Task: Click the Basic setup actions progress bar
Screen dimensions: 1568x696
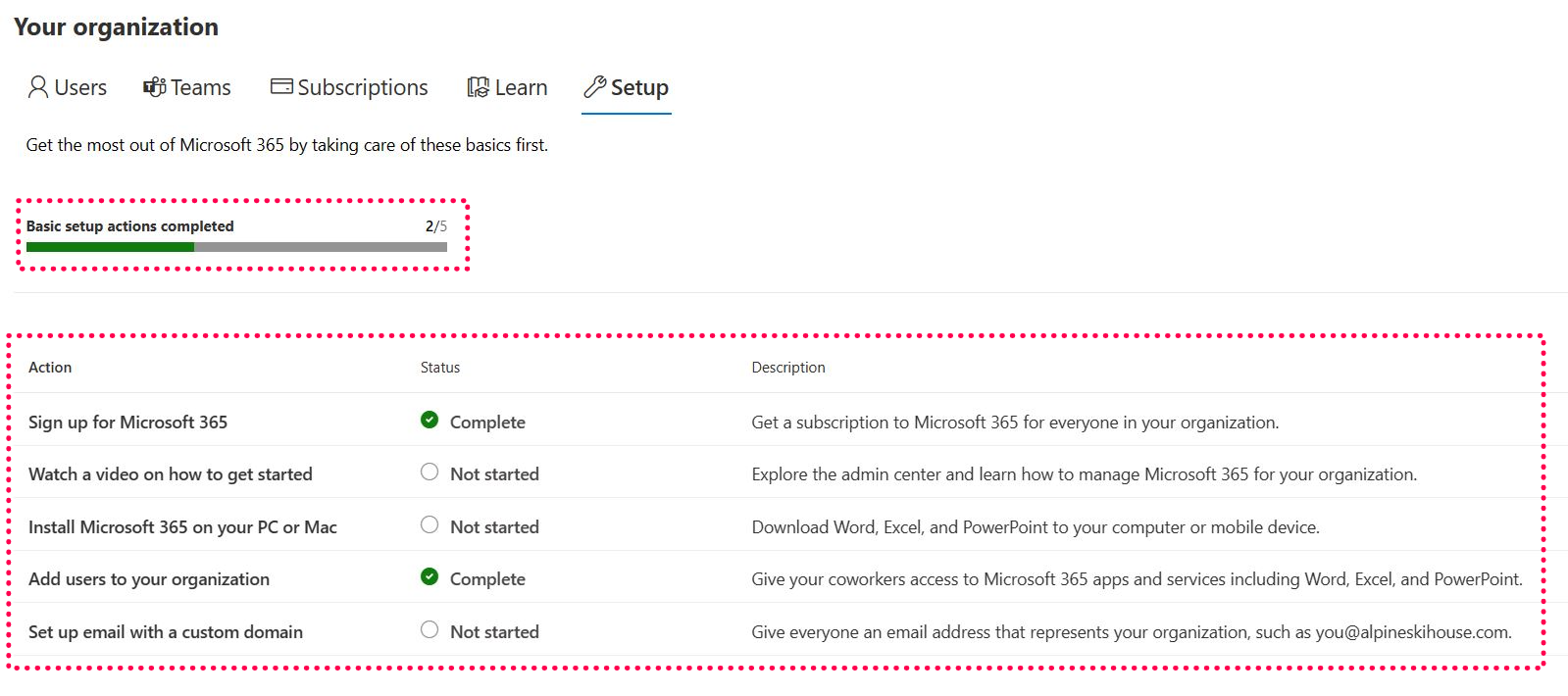Action: [x=236, y=247]
